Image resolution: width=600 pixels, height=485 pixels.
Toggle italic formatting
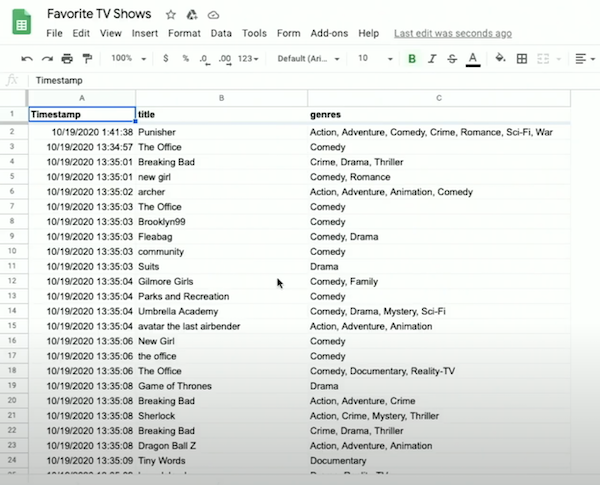pos(432,59)
